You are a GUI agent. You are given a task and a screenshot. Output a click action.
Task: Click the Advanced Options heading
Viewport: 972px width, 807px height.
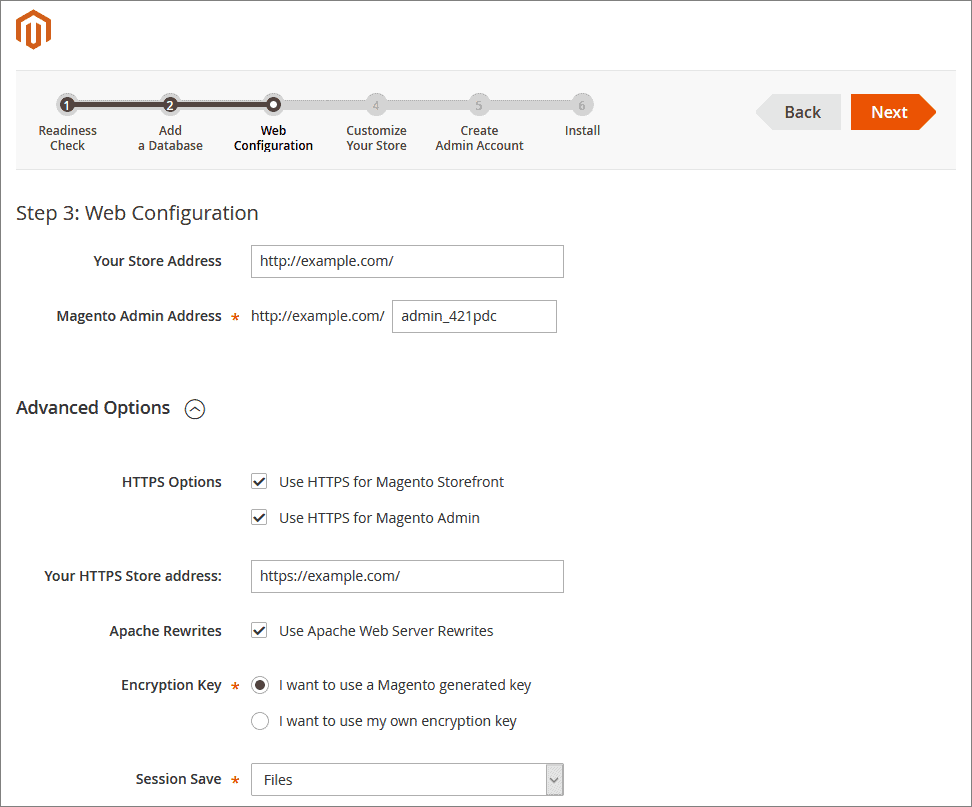(x=93, y=408)
